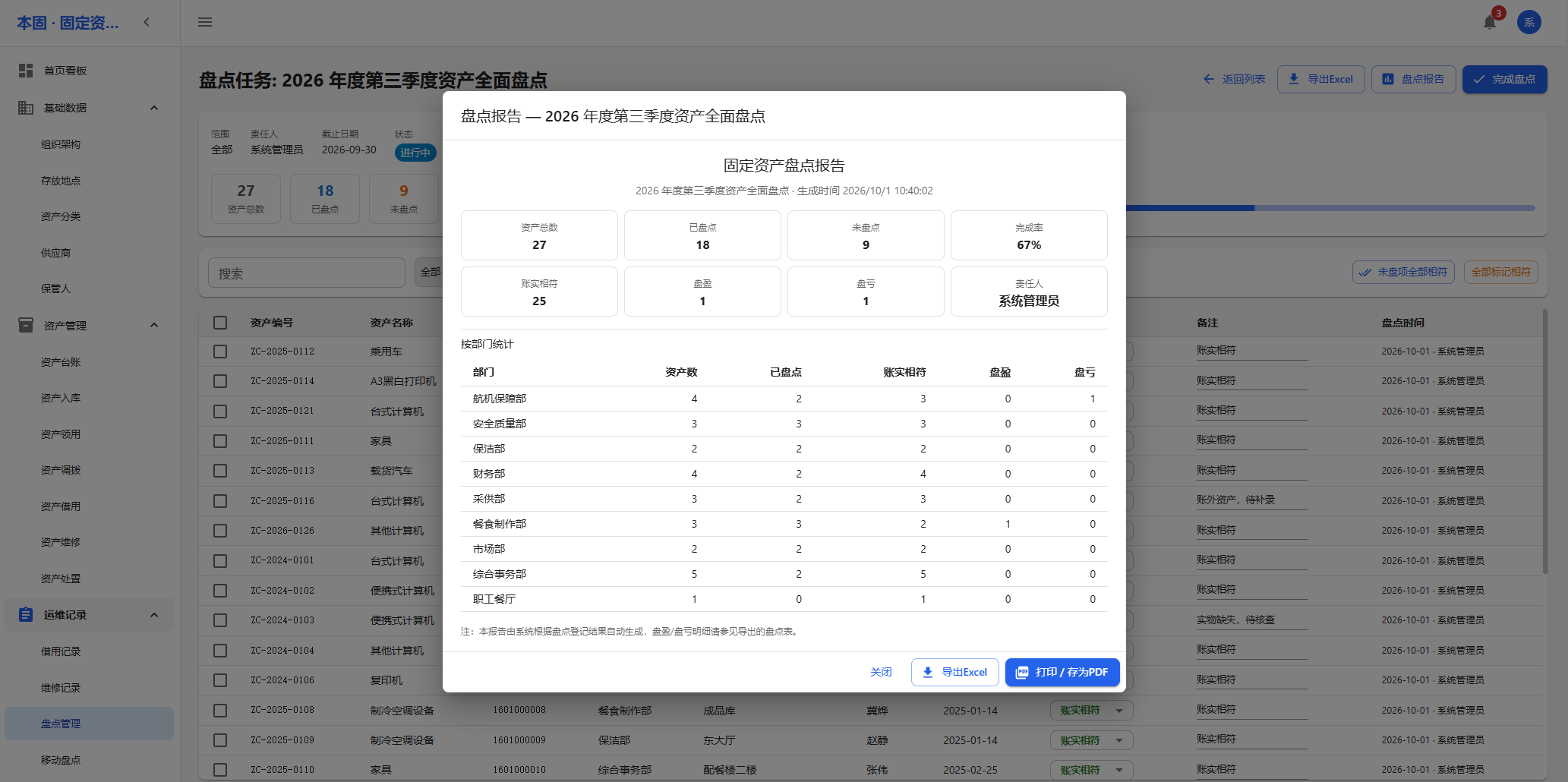The width and height of the screenshot is (1568, 782).
Task: Click the PDF icon on 打印 button
Action: [1022, 672]
